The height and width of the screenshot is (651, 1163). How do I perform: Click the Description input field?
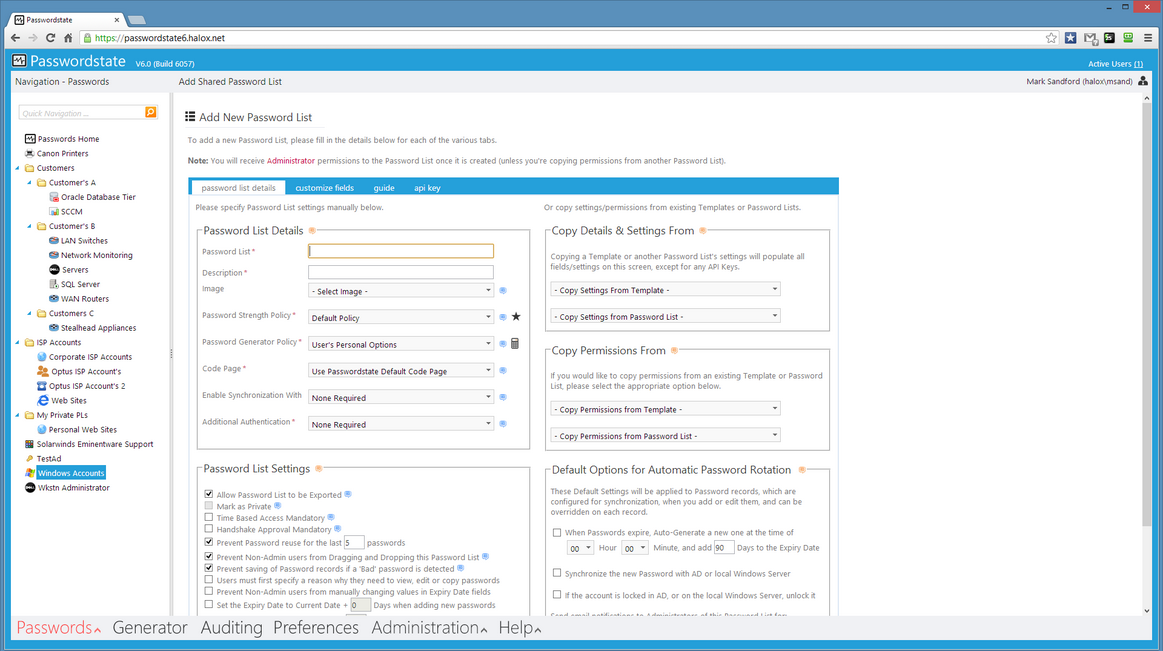click(x=401, y=272)
